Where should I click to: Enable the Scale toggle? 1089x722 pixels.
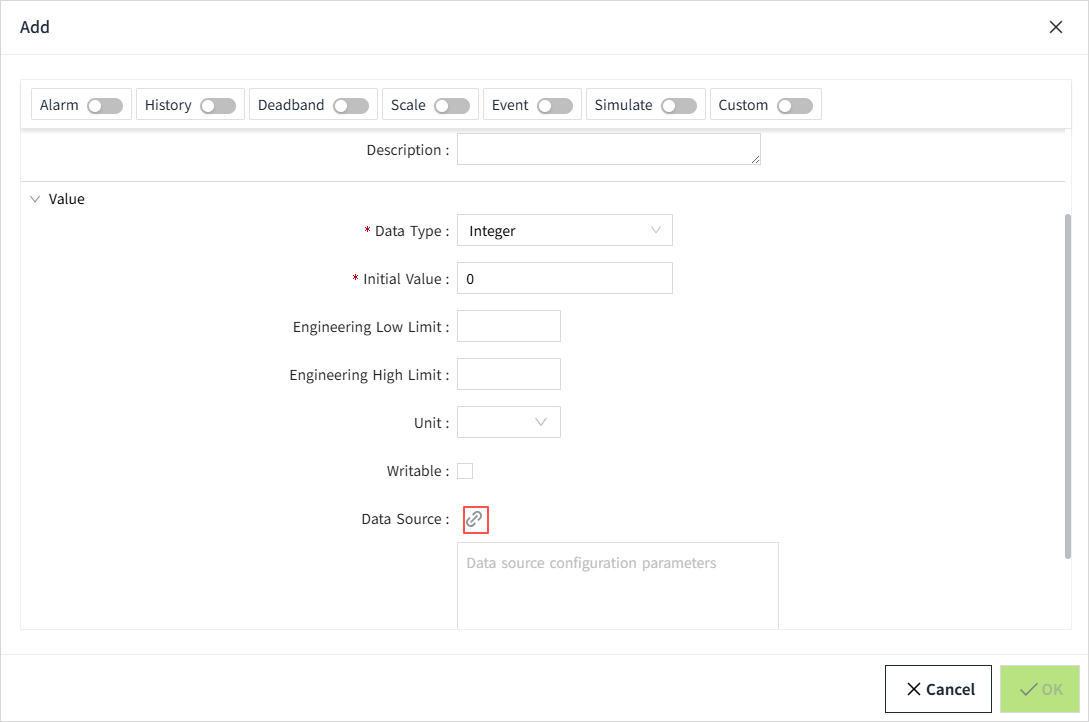point(452,106)
